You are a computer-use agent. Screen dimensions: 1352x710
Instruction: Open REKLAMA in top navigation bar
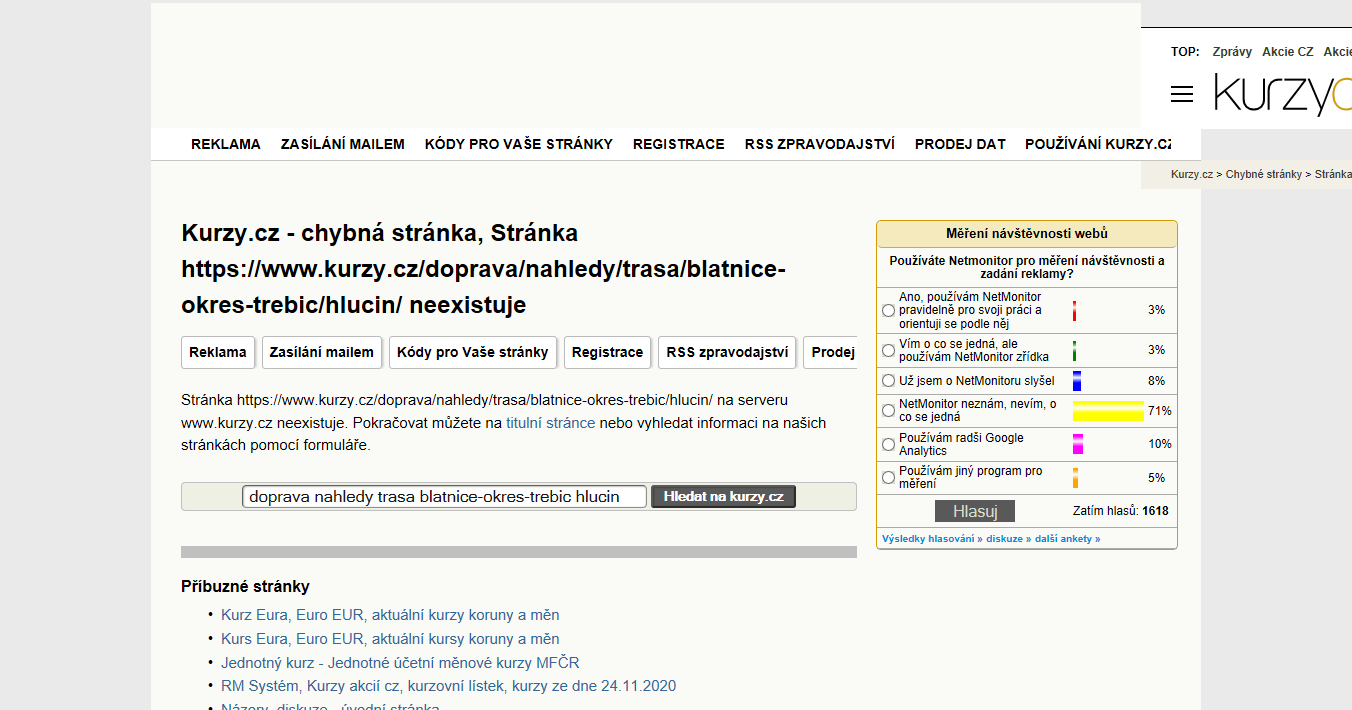[x=226, y=144]
